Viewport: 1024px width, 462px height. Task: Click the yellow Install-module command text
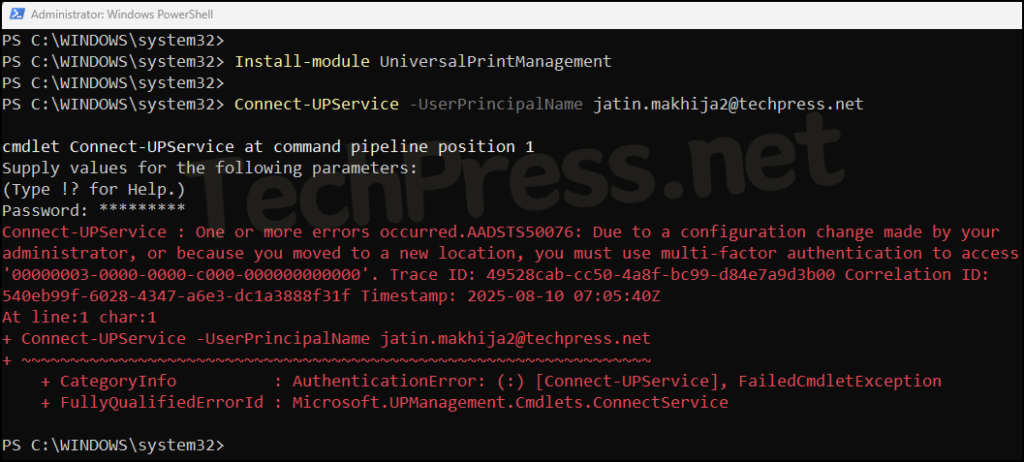[302, 61]
